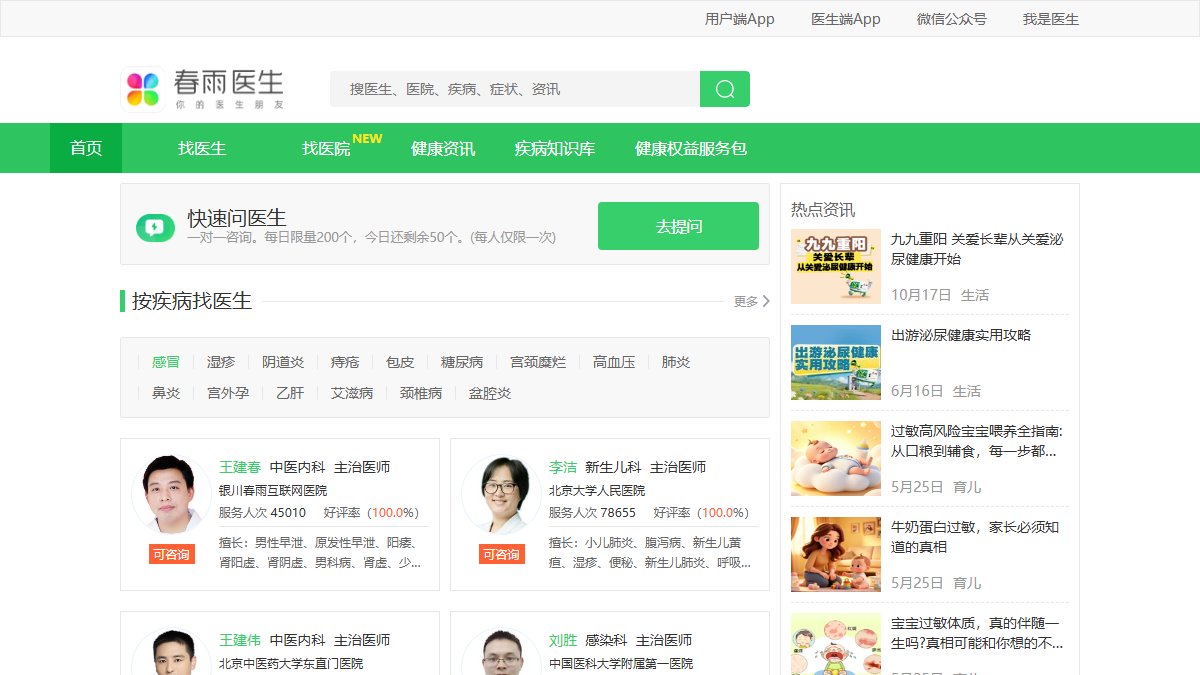Choose the 艾滋病 disease filter
Viewport: 1200px width, 675px height.
(x=352, y=393)
